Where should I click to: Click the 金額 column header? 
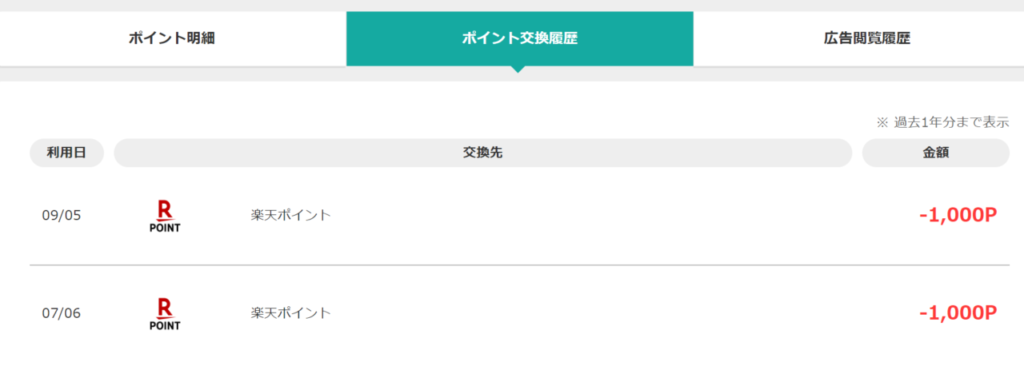pos(936,153)
